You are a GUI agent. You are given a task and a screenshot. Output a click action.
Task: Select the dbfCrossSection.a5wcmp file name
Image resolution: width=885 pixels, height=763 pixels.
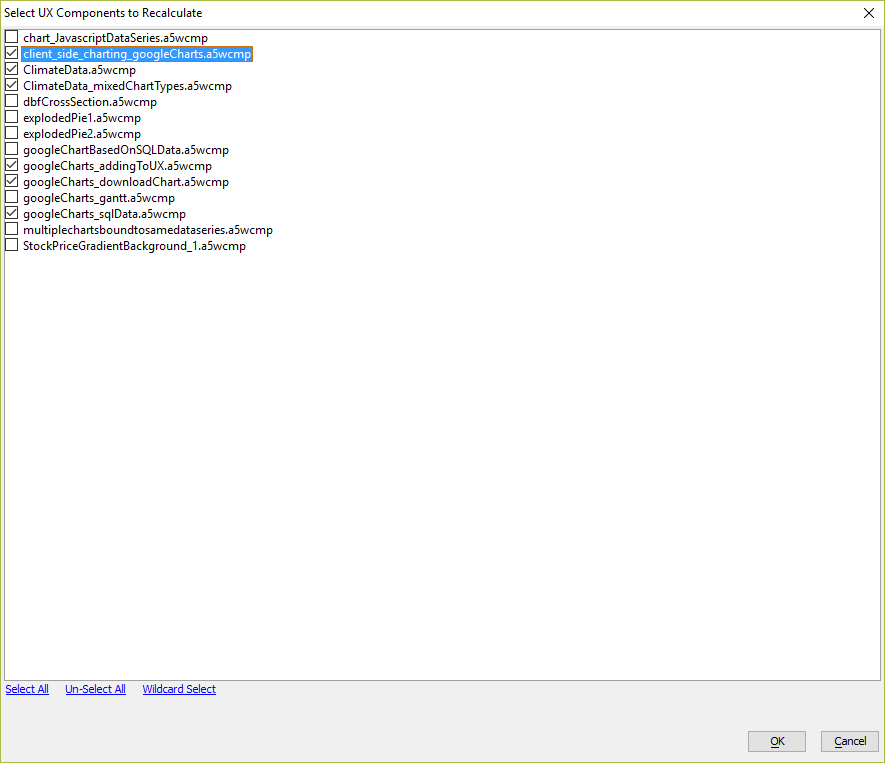[90, 102]
